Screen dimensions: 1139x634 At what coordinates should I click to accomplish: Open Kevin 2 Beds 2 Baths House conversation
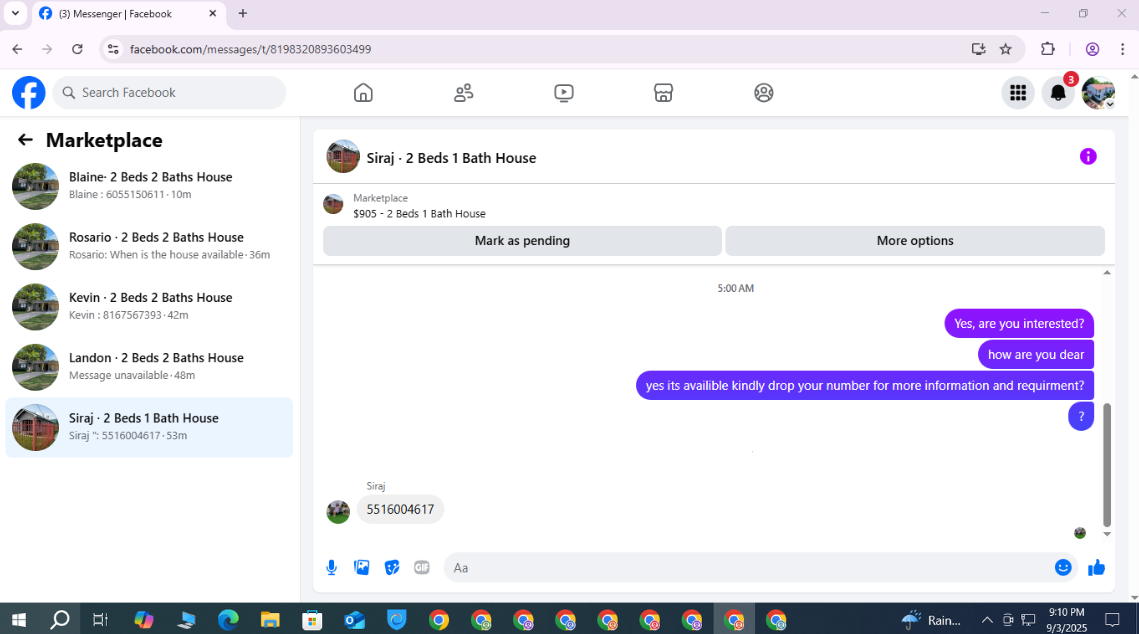(x=149, y=306)
